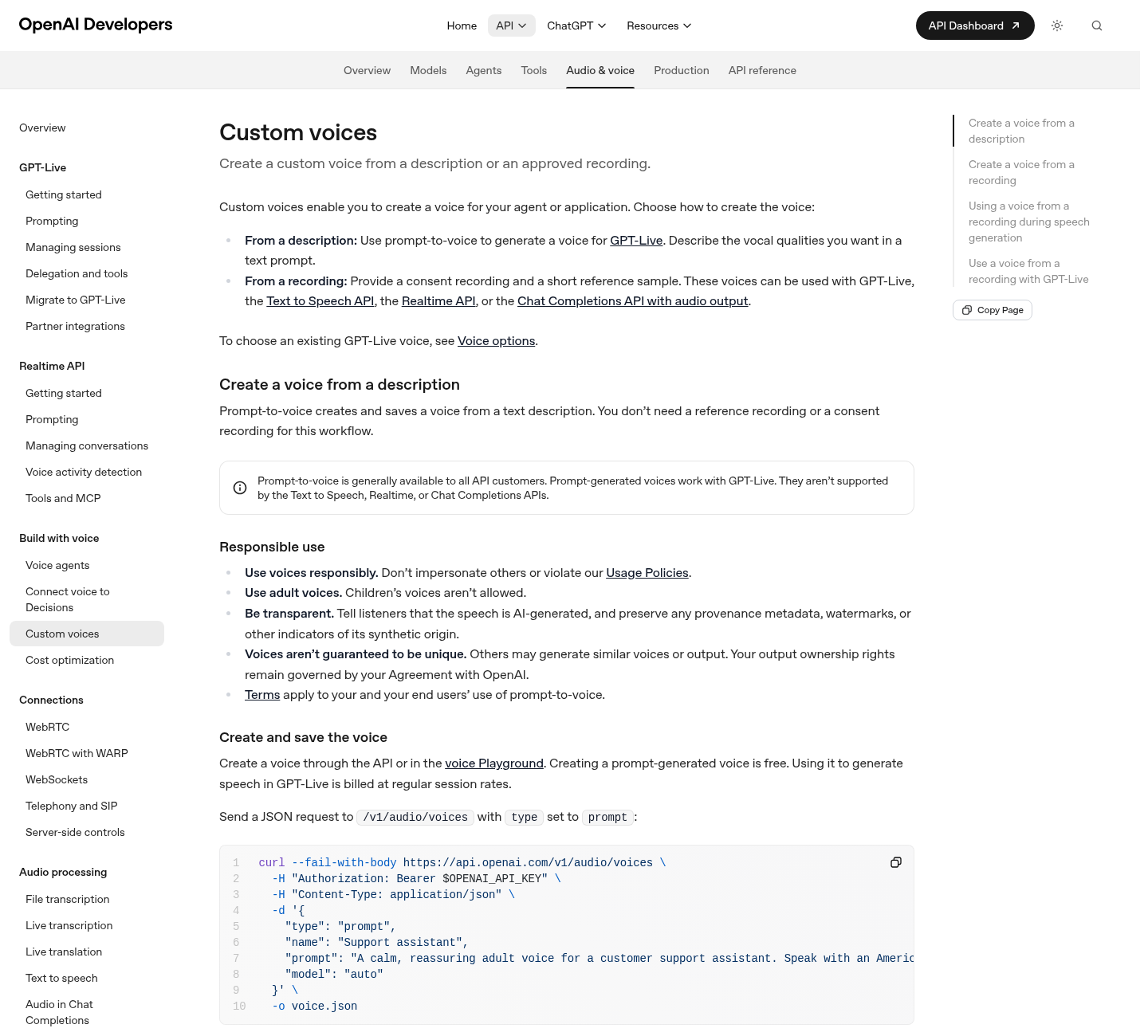
Task: Open Connect voice to Decisions page
Action: point(68,599)
